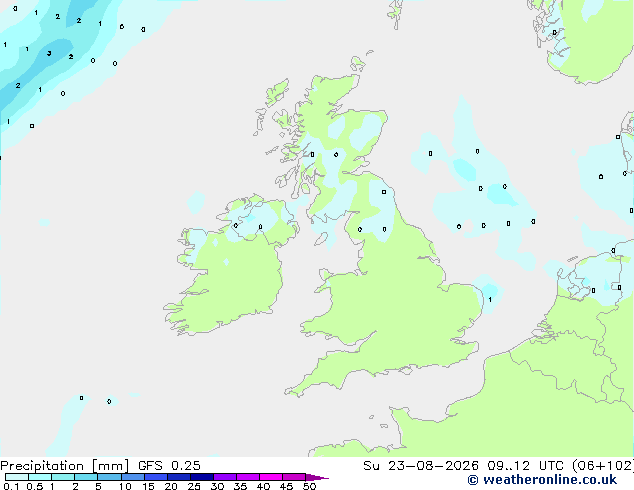
Task: Pick the 0.1–0.5 mm legend color swatch
Action: (17, 477)
